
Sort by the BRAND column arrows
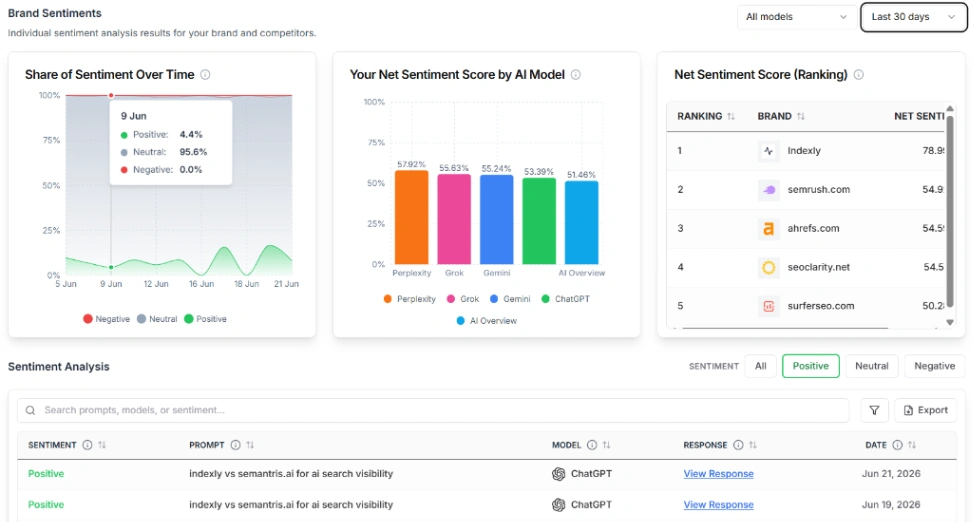pyautogui.click(x=801, y=117)
